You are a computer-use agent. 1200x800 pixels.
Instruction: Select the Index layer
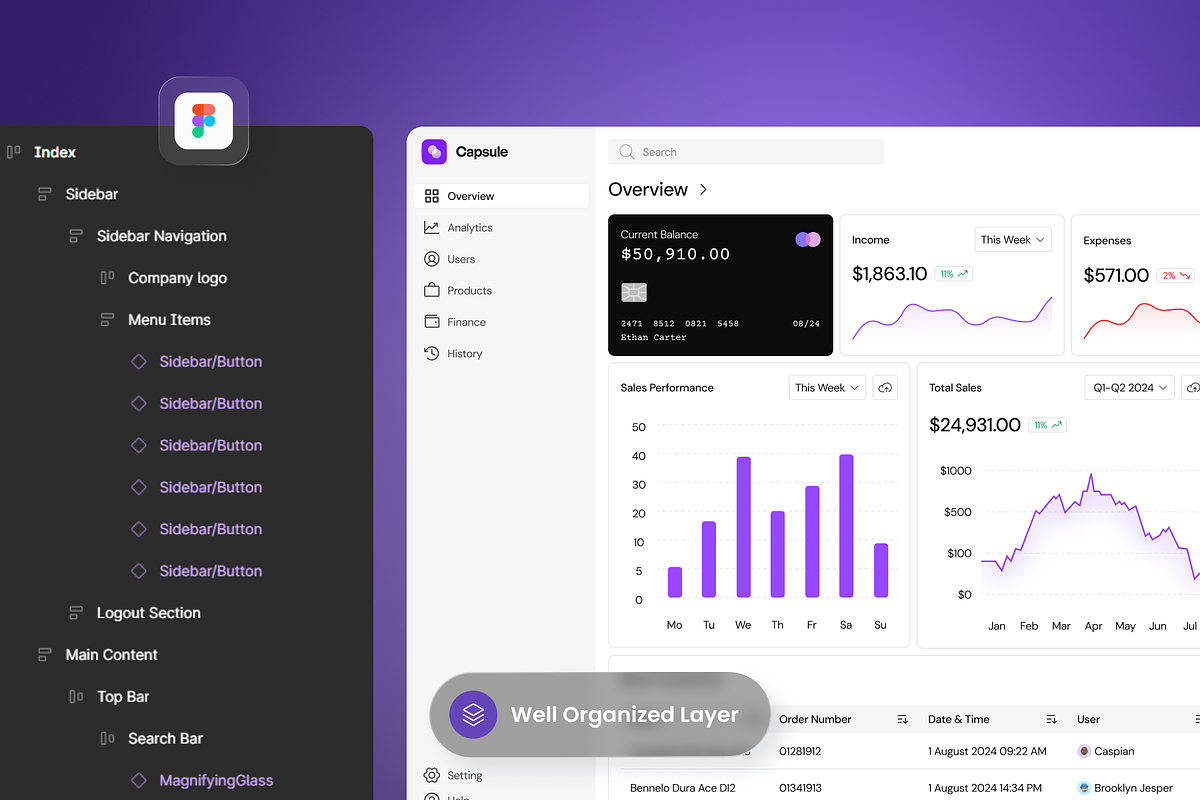pos(54,152)
